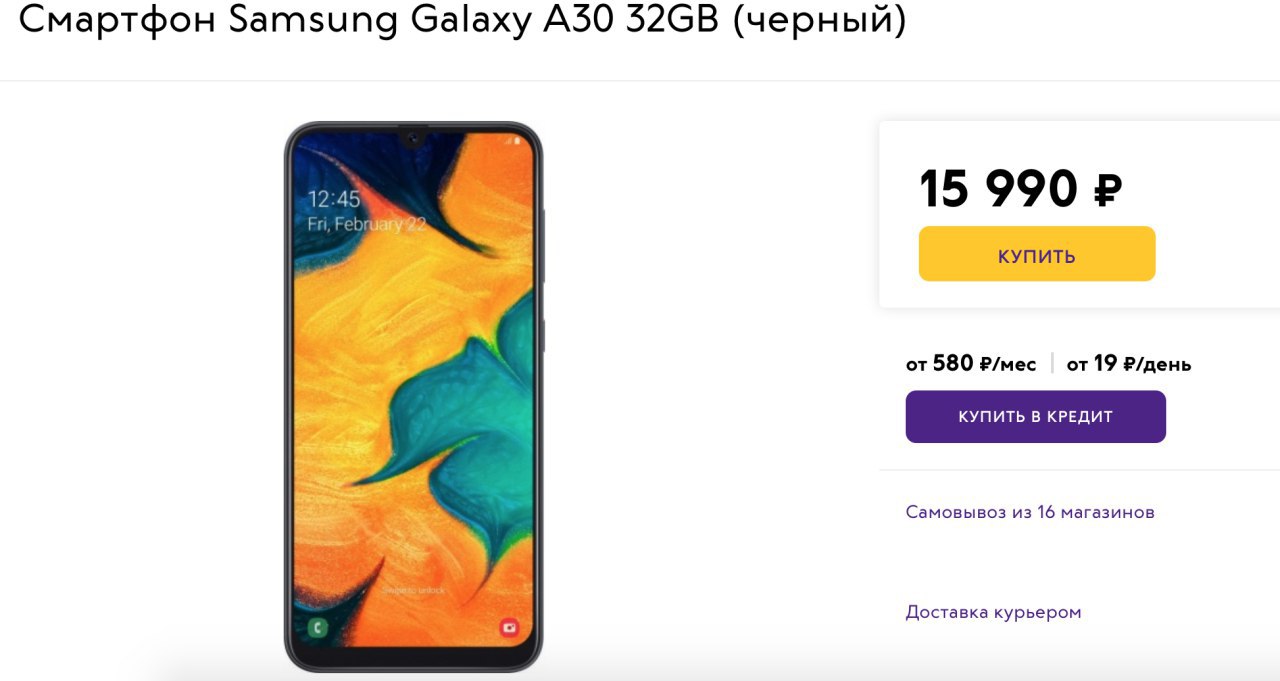This screenshot has width=1280, height=681.
Task: Open the Galaxy A30 product photo
Action: [x=414, y=397]
